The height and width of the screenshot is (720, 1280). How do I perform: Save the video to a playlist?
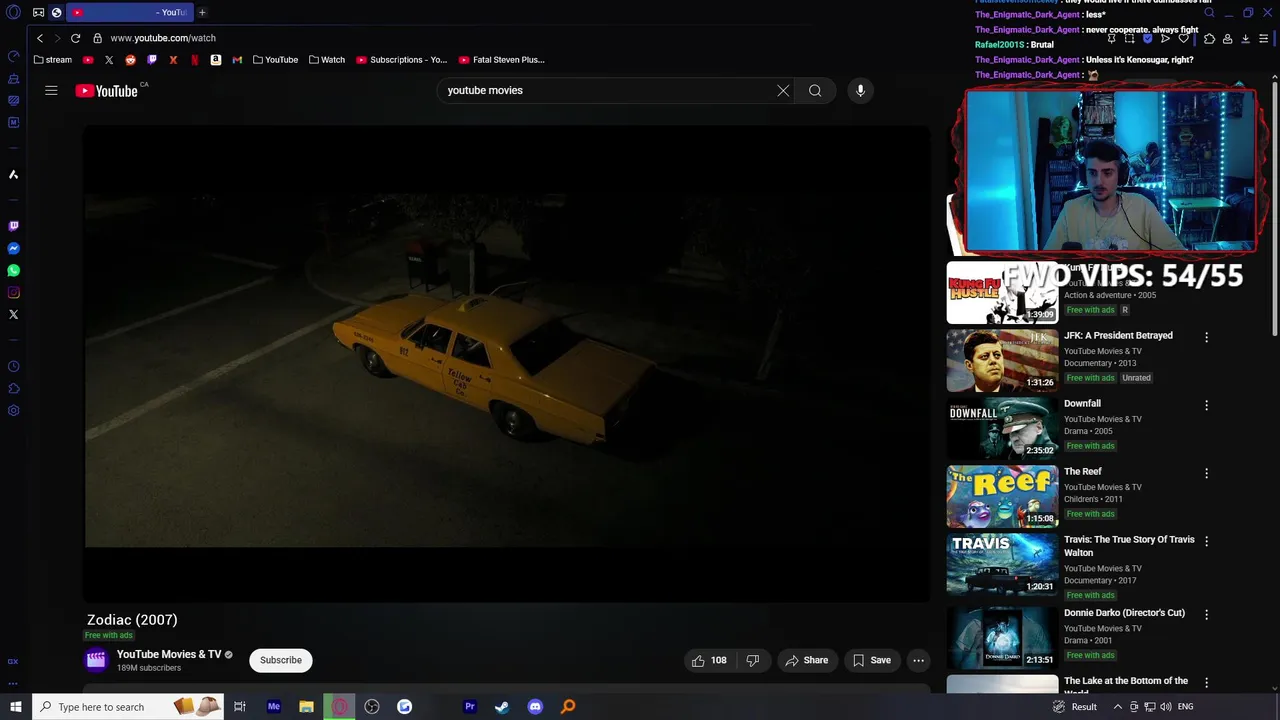[871, 660]
